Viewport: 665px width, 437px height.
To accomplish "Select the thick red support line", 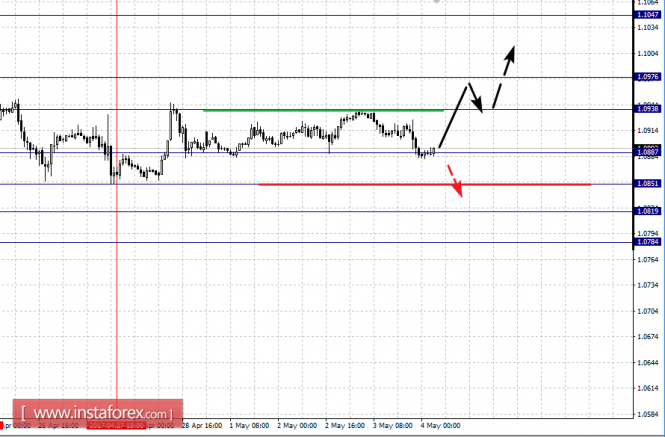I will 425,185.
